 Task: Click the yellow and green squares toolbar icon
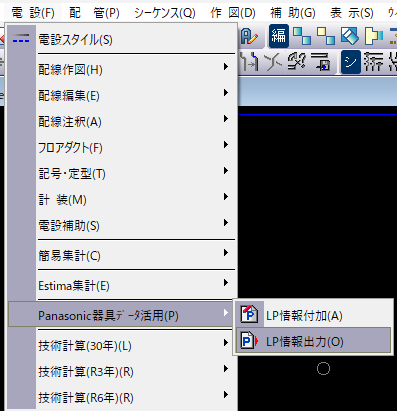[326, 36]
